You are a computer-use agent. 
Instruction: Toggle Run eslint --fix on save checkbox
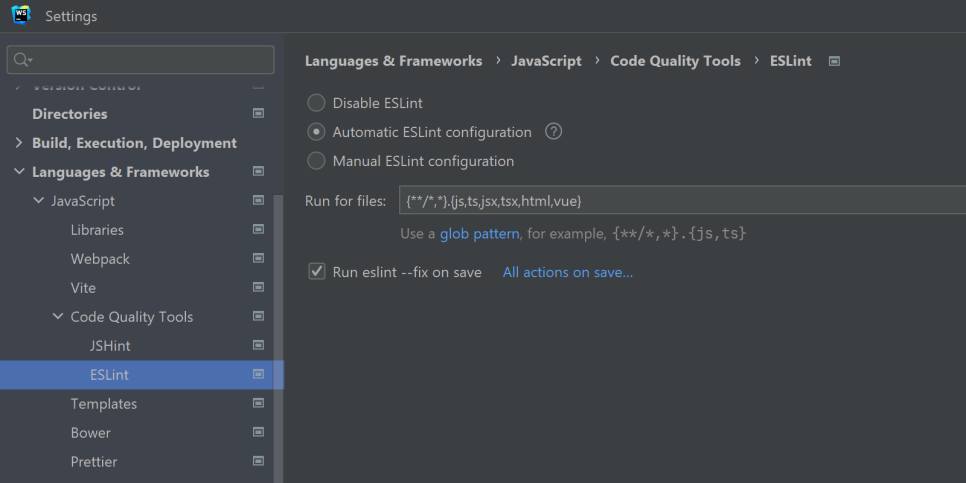point(317,272)
